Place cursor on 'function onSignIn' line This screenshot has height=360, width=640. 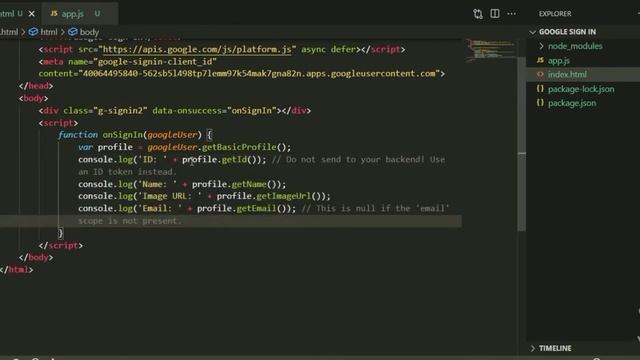coord(135,135)
